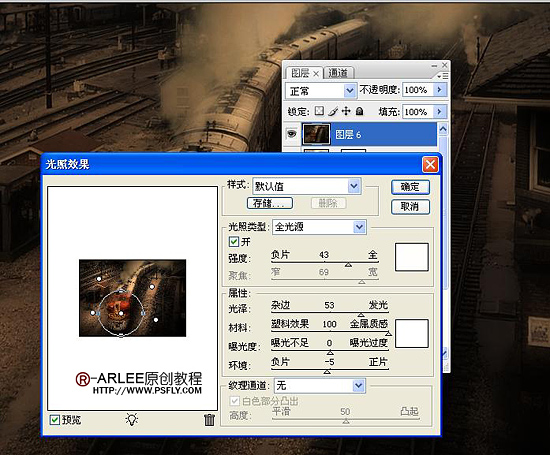Toggle lock all padlock icon

(359, 111)
